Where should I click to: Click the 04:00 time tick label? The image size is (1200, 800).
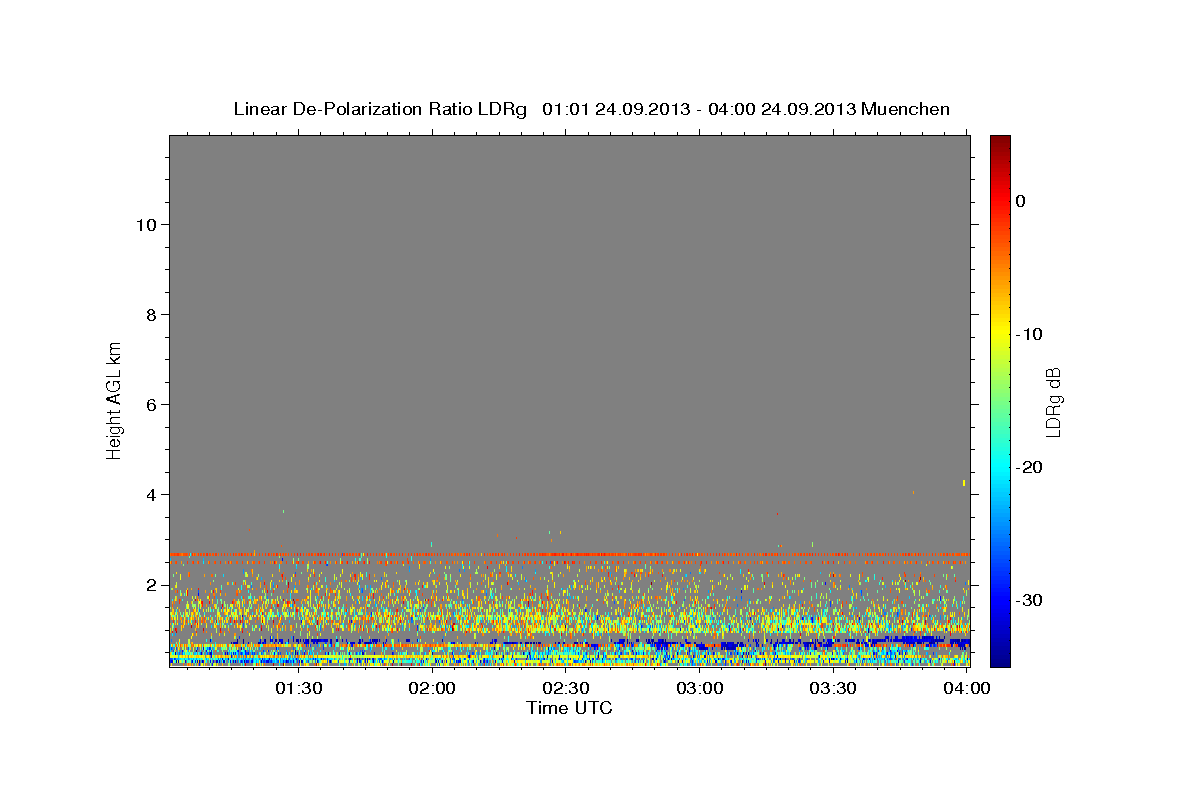click(x=966, y=688)
